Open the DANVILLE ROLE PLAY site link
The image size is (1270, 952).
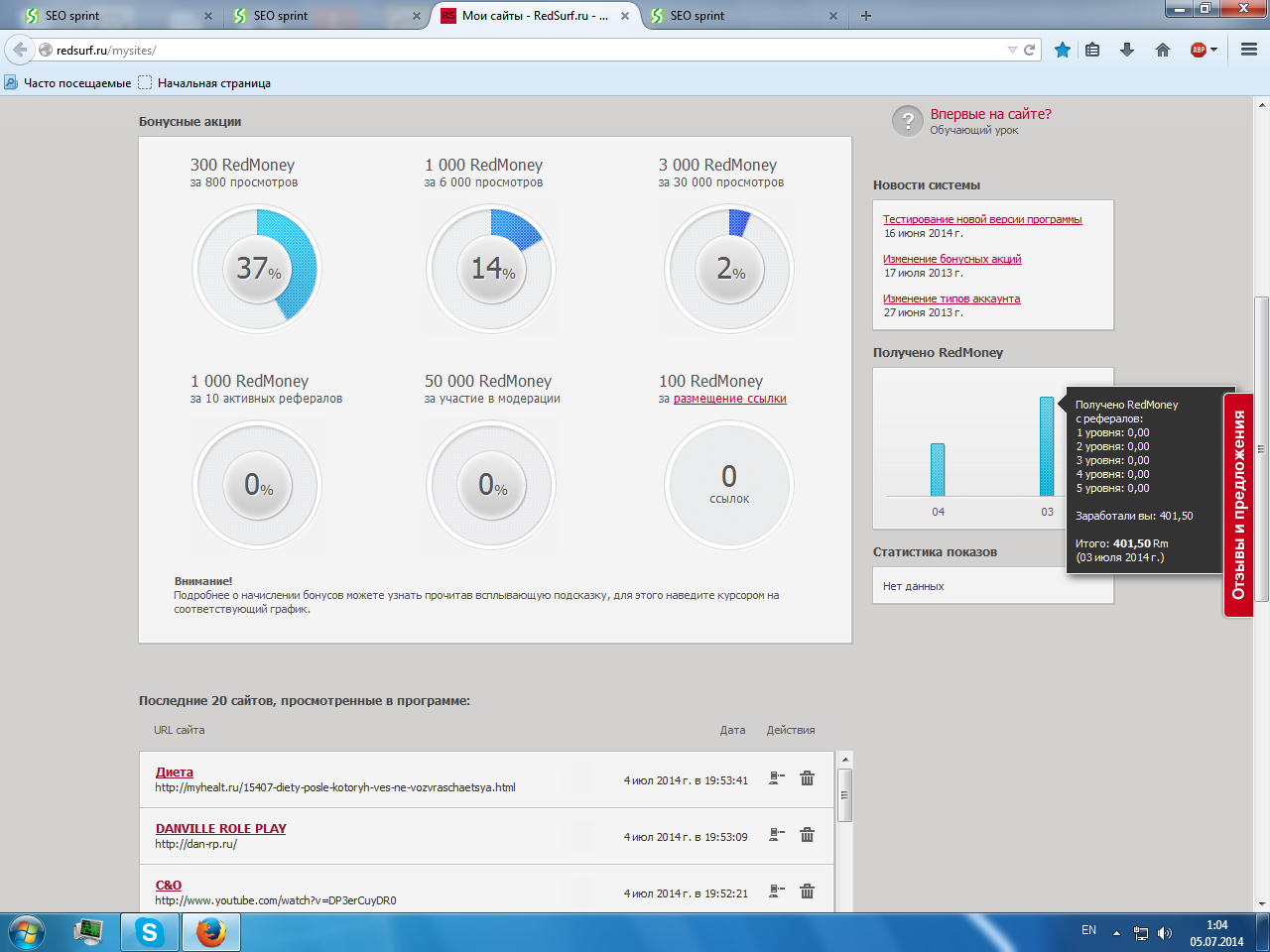220,828
